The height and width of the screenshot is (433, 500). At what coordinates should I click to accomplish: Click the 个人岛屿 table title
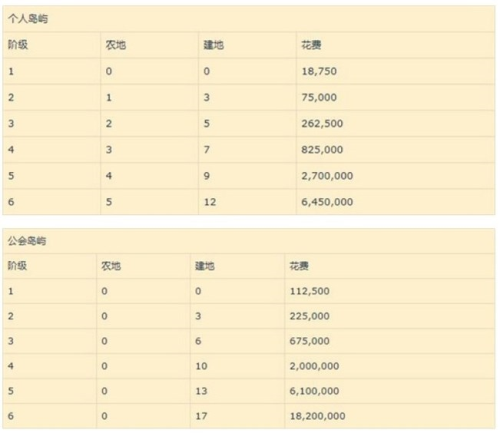tap(28, 19)
